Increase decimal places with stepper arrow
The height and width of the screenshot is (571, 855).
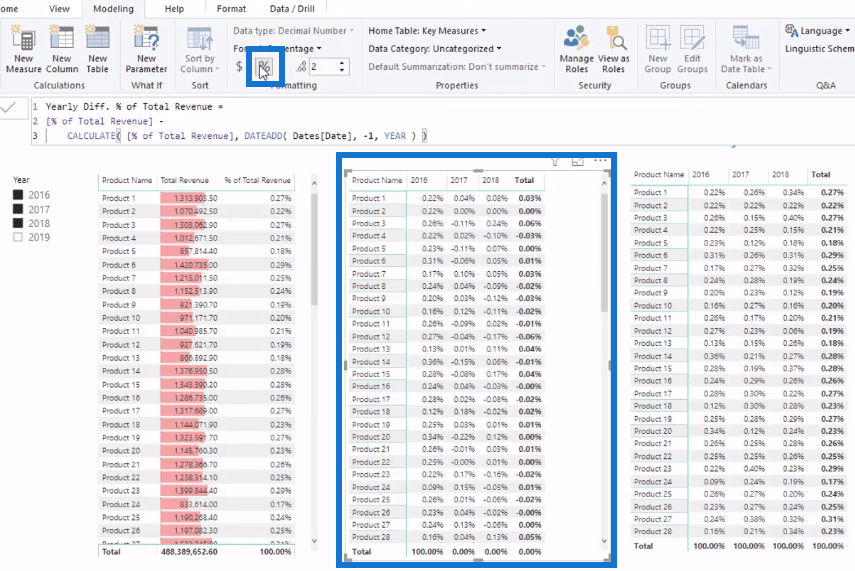pos(342,63)
